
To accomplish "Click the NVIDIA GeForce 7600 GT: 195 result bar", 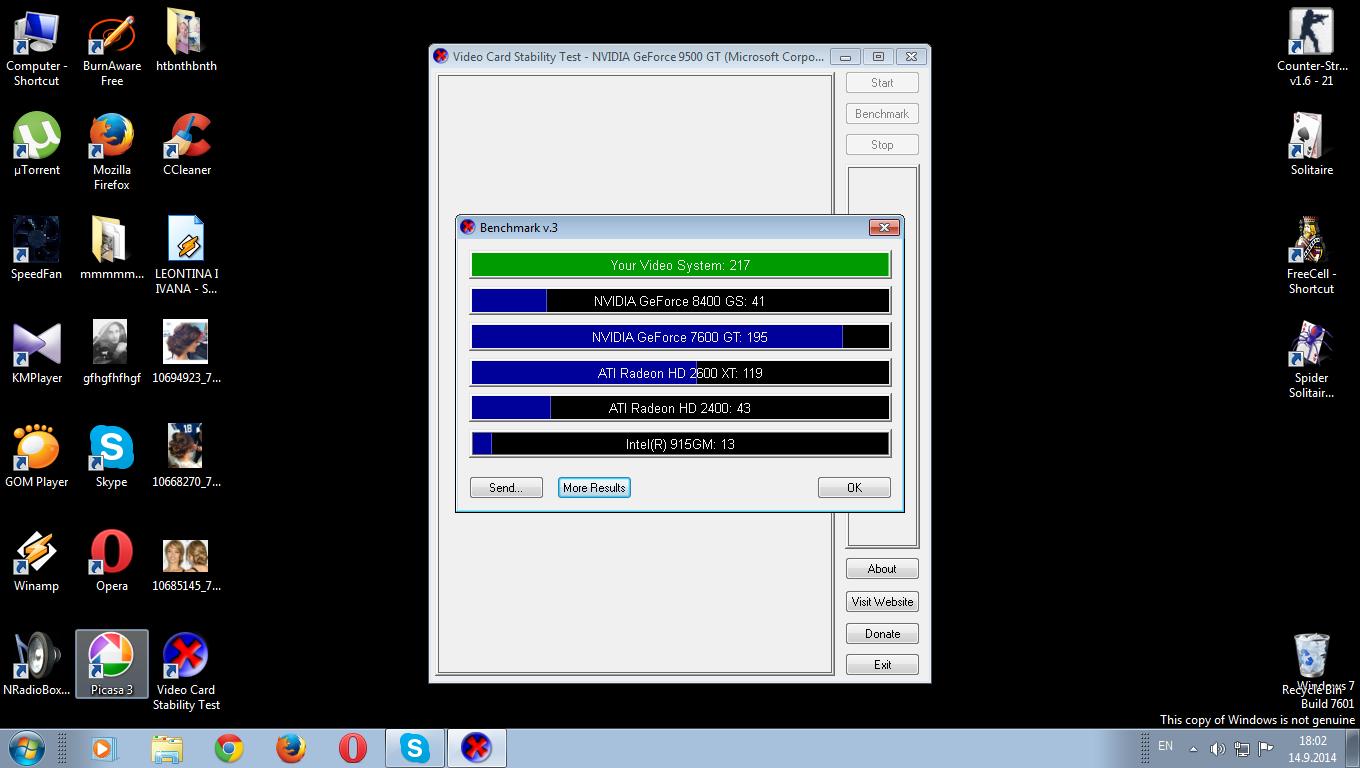I will 680,337.
